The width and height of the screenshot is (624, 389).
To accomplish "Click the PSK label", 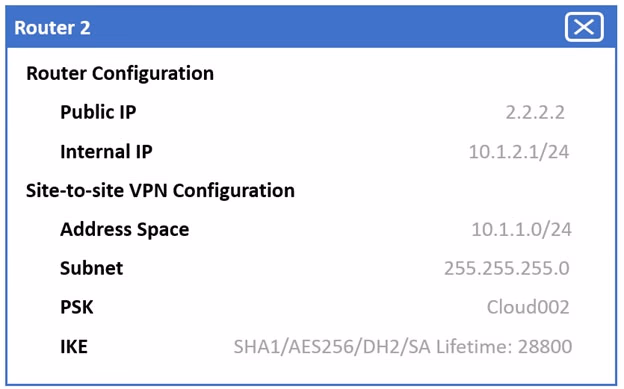I will 77,307.
